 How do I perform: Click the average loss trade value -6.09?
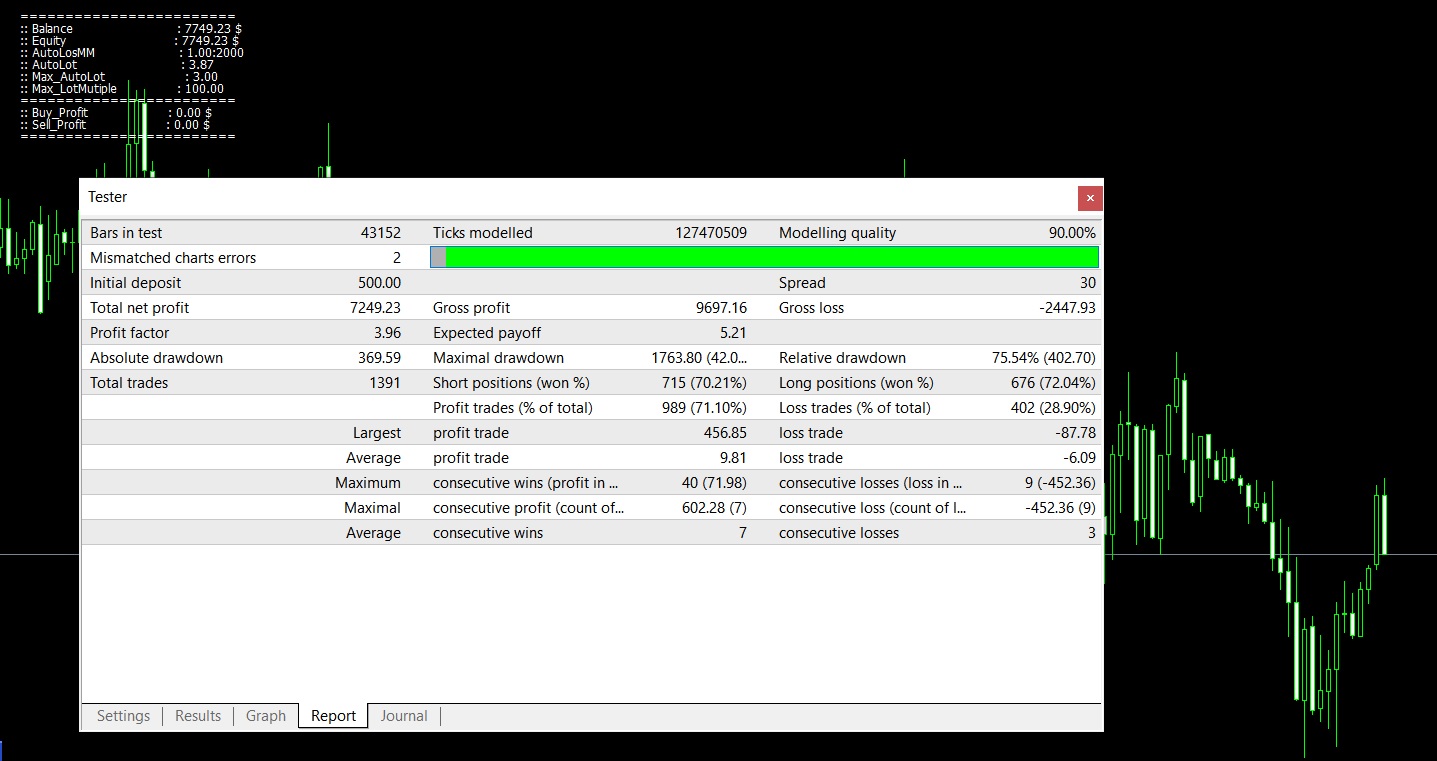[1079, 458]
